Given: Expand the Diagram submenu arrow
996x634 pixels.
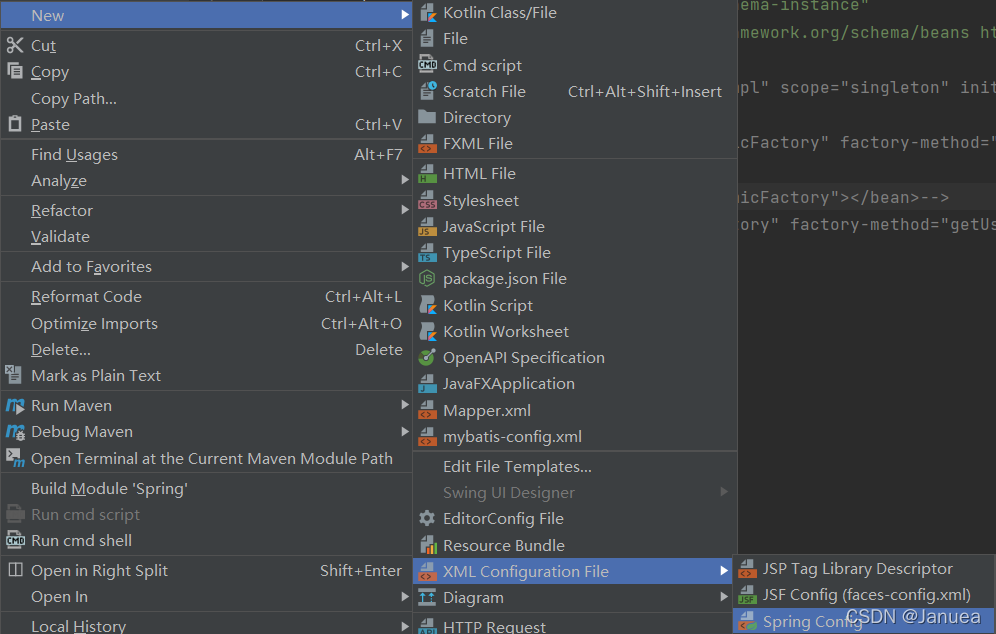Looking at the screenshot, I should [725, 597].
